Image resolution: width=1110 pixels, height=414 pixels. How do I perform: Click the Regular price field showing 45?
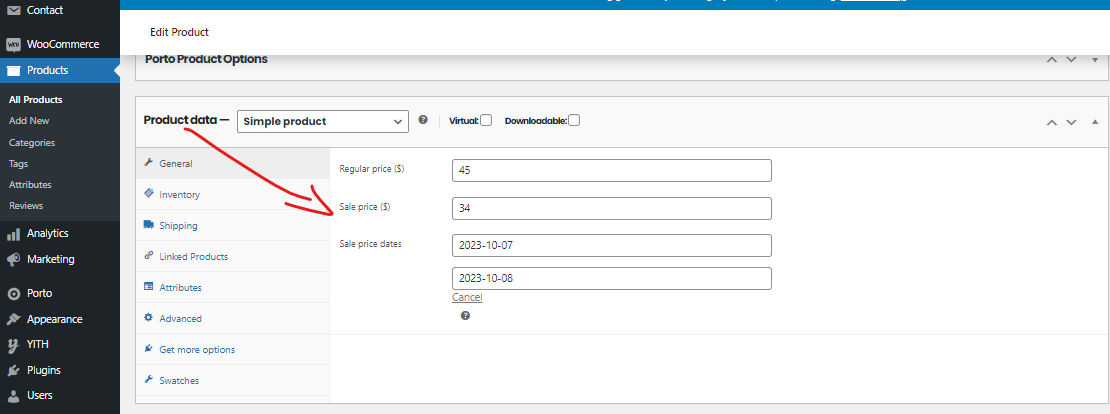(x=612, y=171)
